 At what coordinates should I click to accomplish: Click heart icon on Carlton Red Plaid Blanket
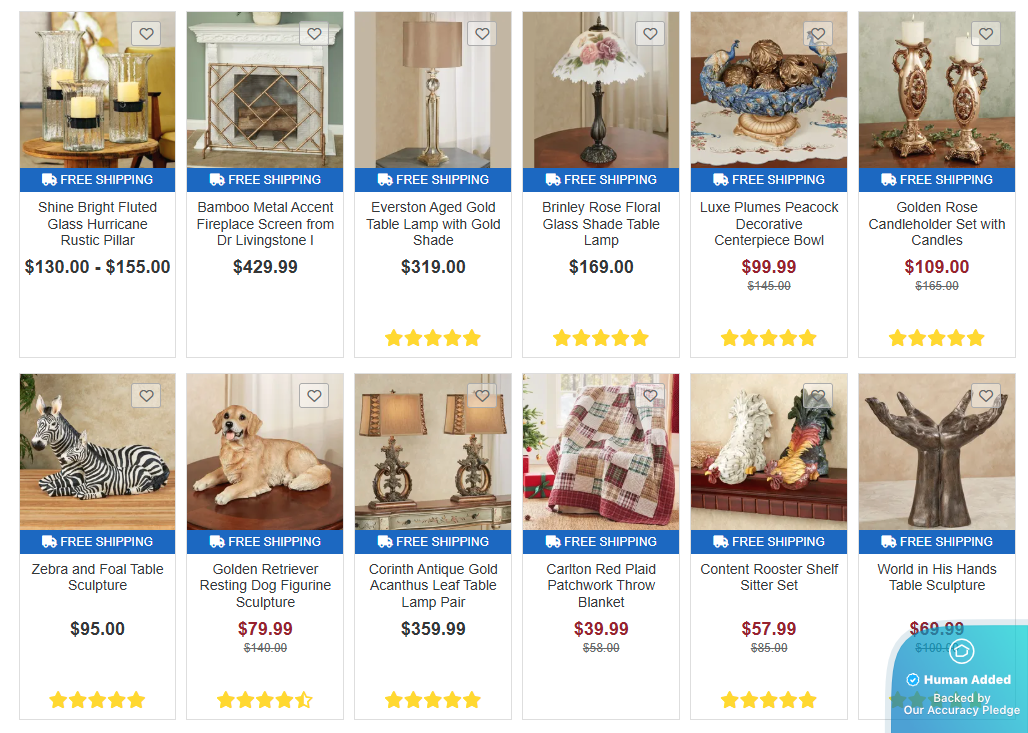coord(650,395)
